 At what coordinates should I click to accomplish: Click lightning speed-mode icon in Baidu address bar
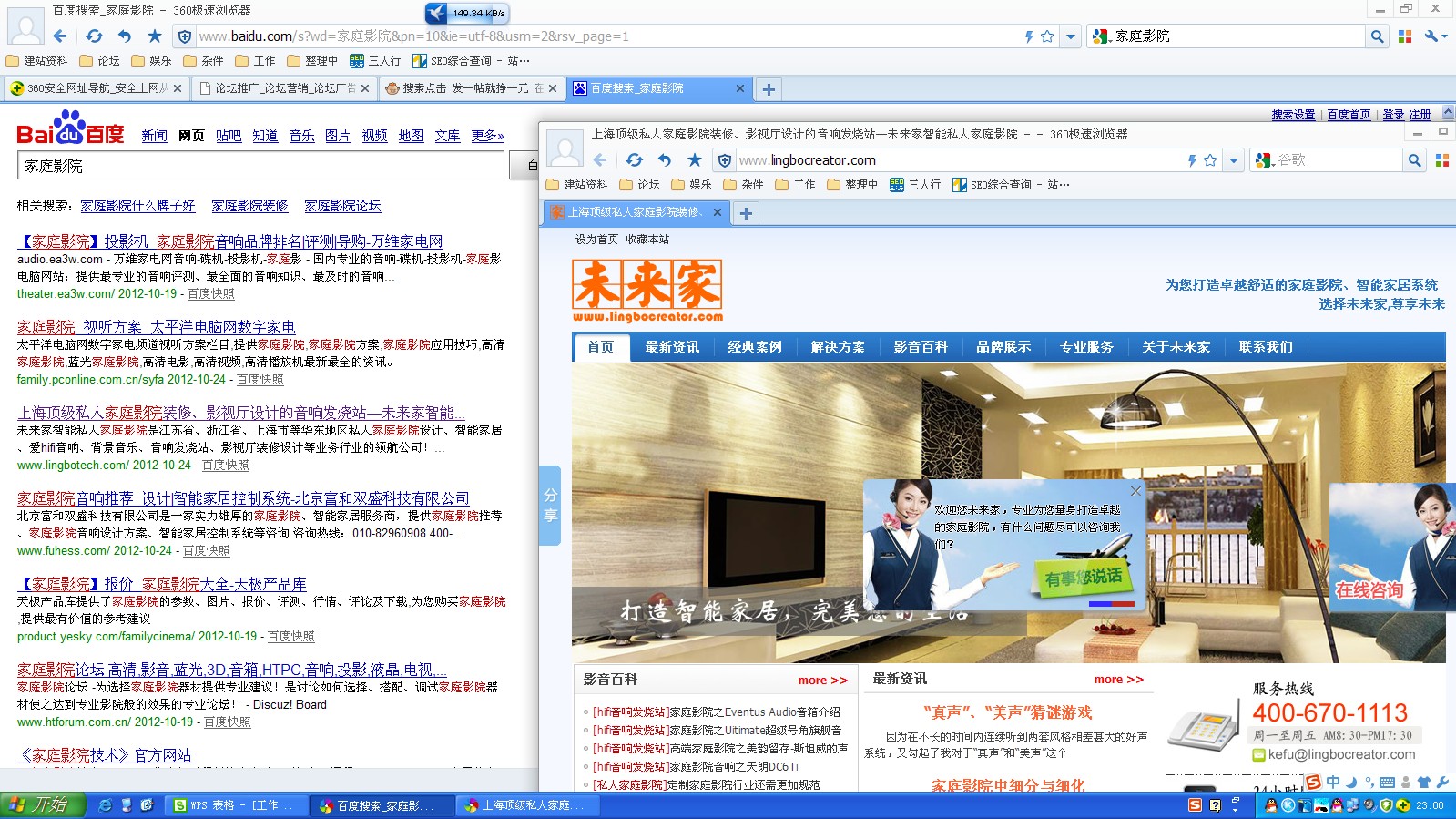1029,36
